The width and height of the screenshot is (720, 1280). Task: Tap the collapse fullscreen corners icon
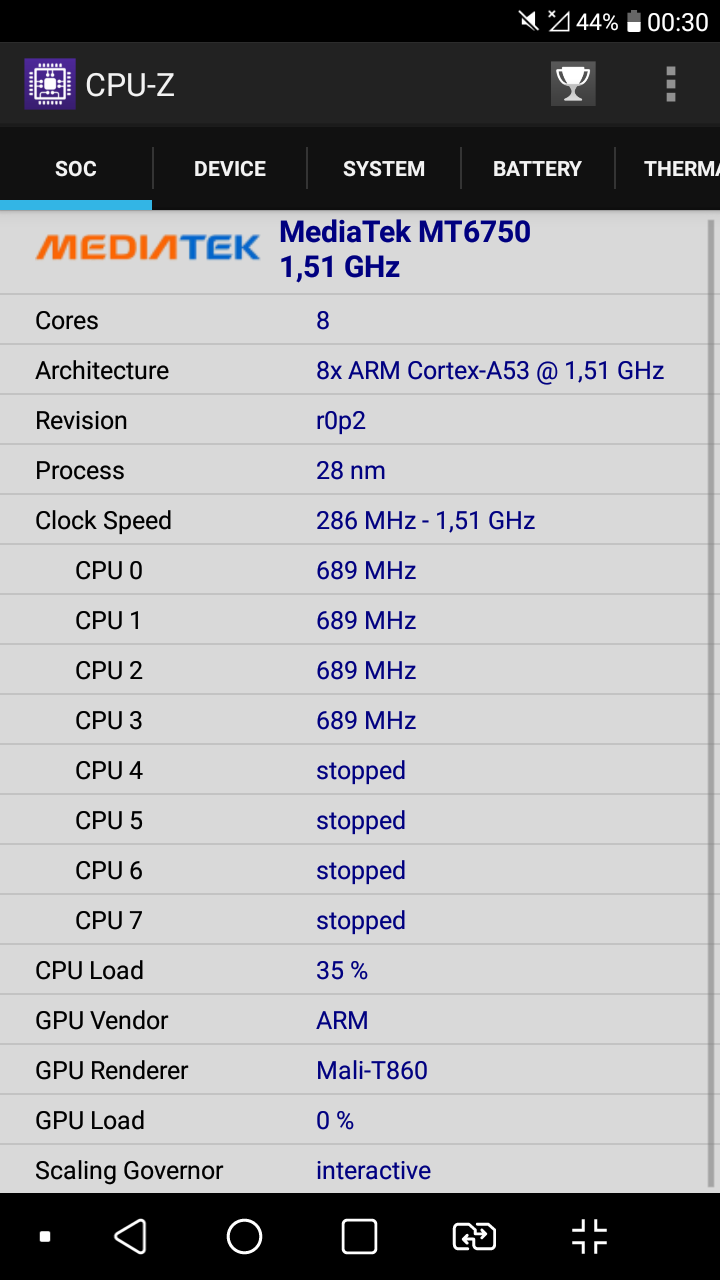589,1237
